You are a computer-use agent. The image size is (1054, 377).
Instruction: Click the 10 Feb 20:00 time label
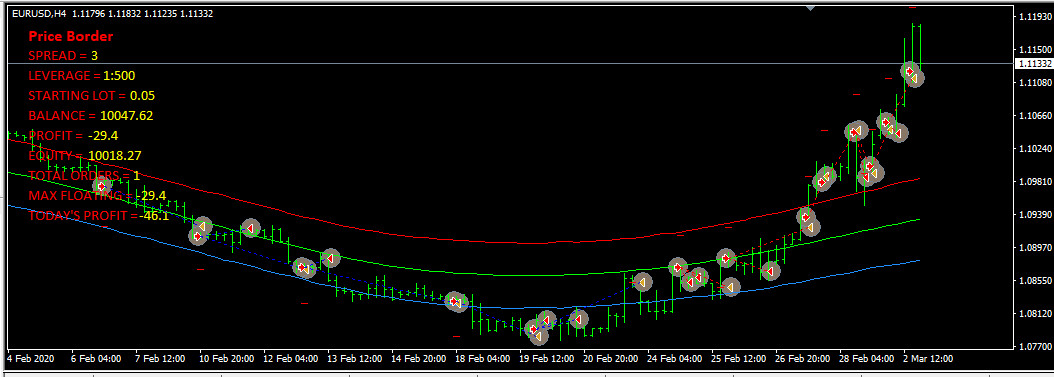227,359
